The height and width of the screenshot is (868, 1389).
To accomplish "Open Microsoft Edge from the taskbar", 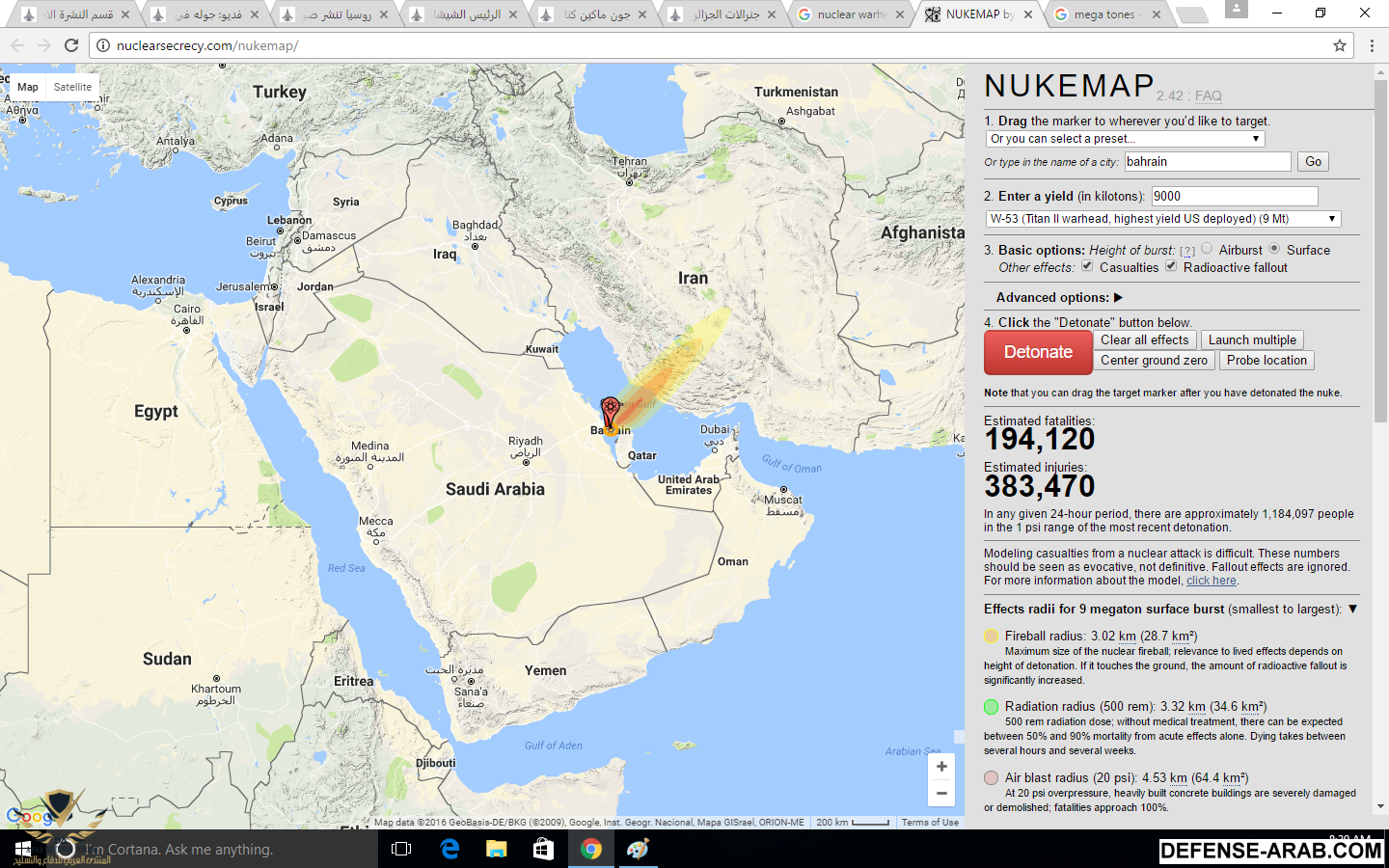I will (x=449, y=849).
